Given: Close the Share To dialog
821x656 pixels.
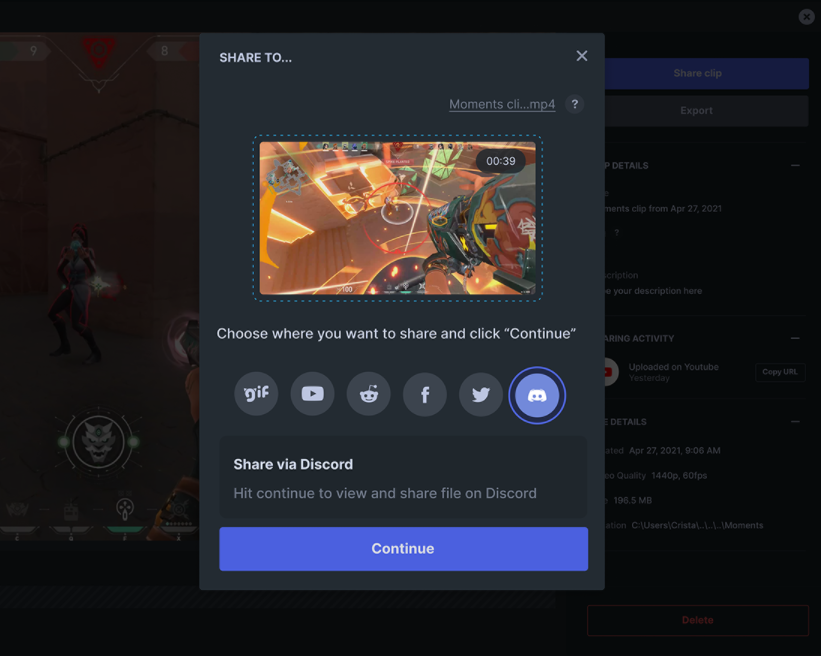Looking at the screenshot, I should 582,56.
